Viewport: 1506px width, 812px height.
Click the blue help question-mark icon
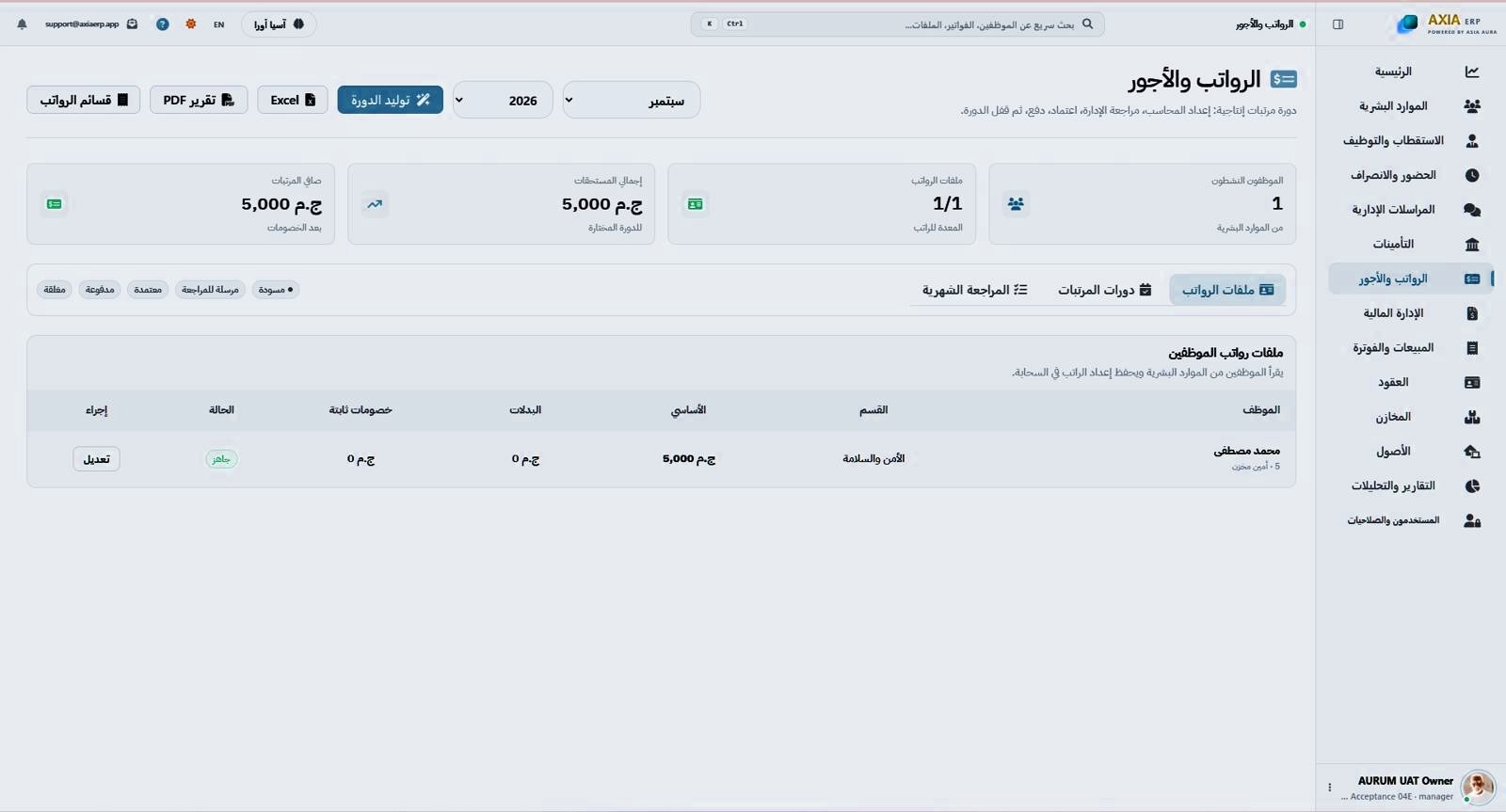tap(163, 24)
